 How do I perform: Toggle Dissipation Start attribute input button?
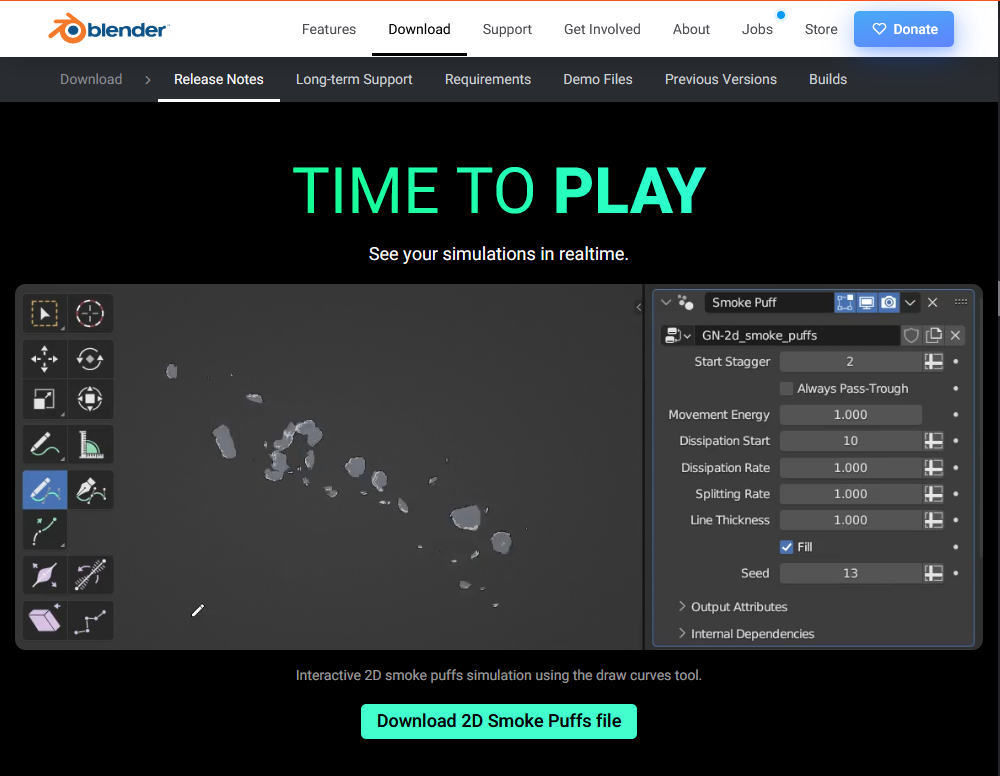pos(934,441)
